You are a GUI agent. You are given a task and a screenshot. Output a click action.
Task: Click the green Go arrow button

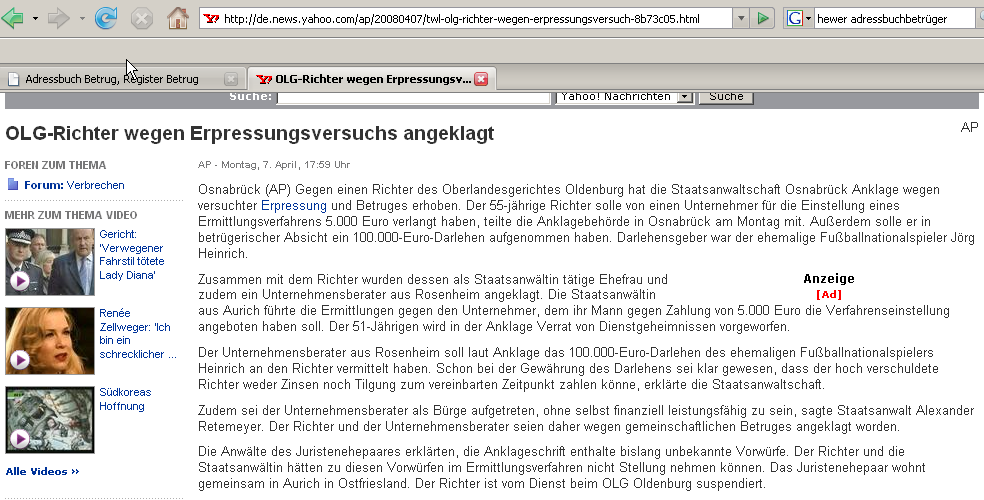[x=763, y=19]
